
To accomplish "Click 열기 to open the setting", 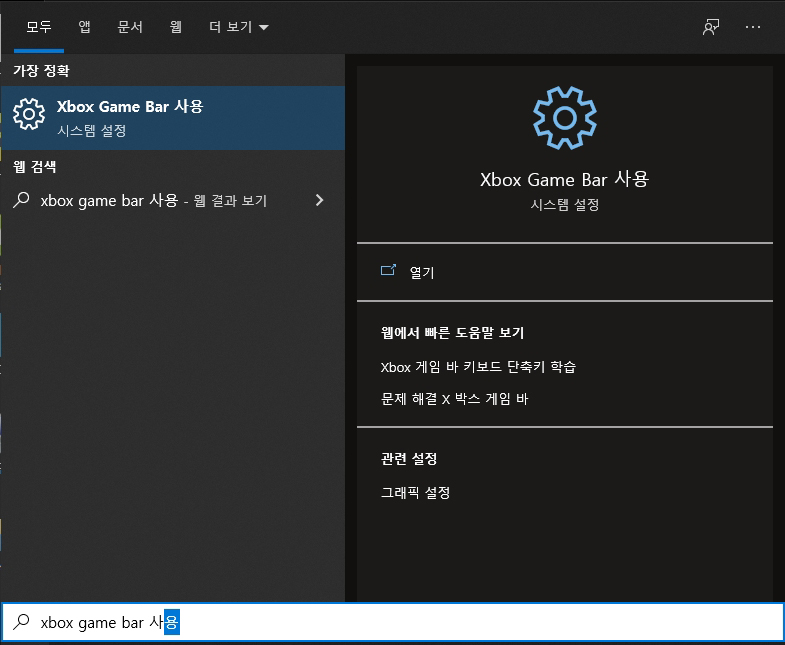I will [422, 272].
